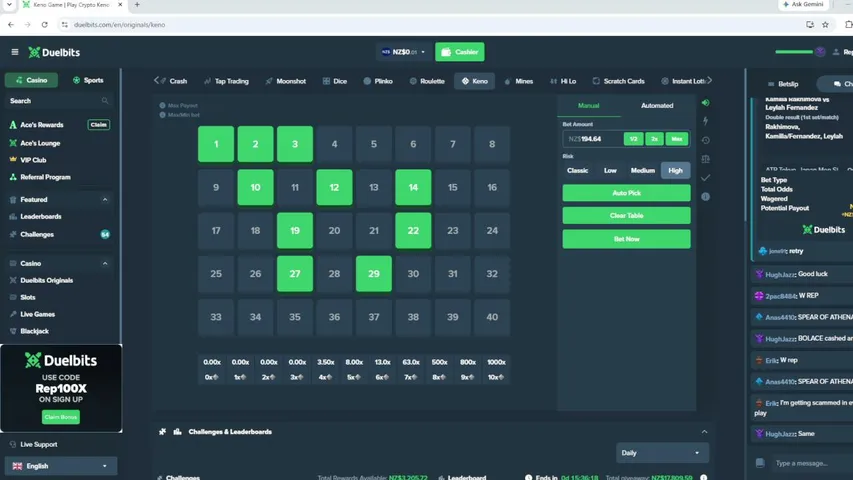Click Claim Bonus on promo banner

[x=61, y=417]
